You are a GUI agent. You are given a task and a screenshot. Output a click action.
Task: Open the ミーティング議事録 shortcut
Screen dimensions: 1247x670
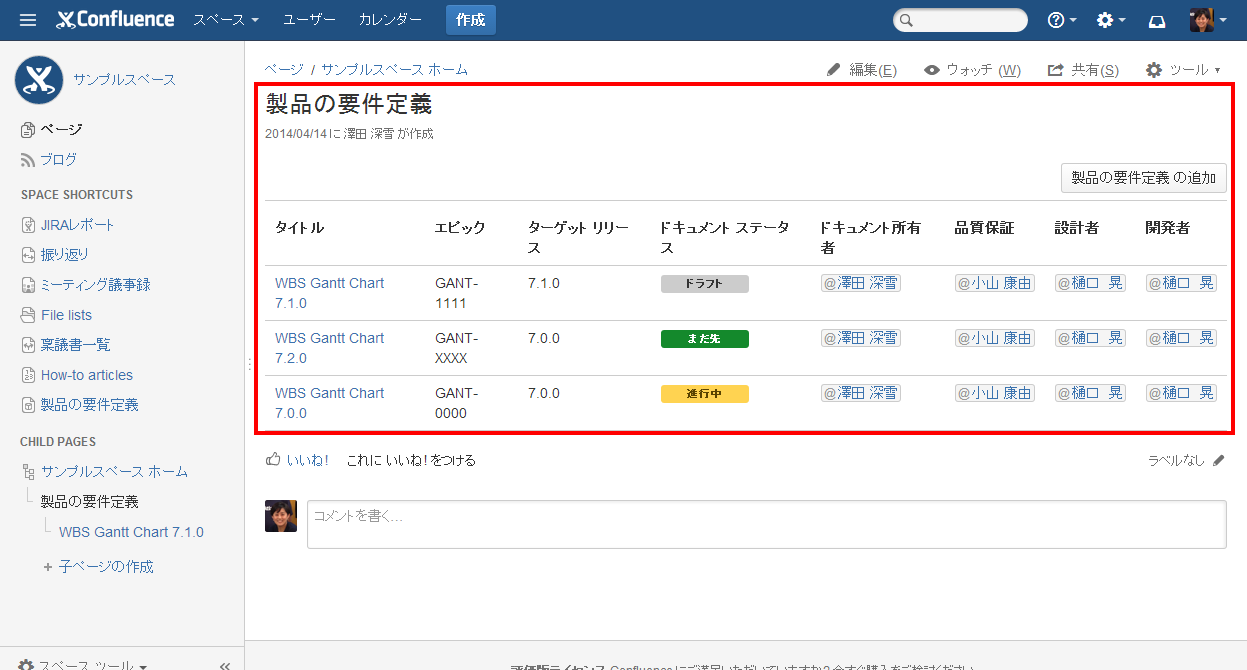pos(96,285)
